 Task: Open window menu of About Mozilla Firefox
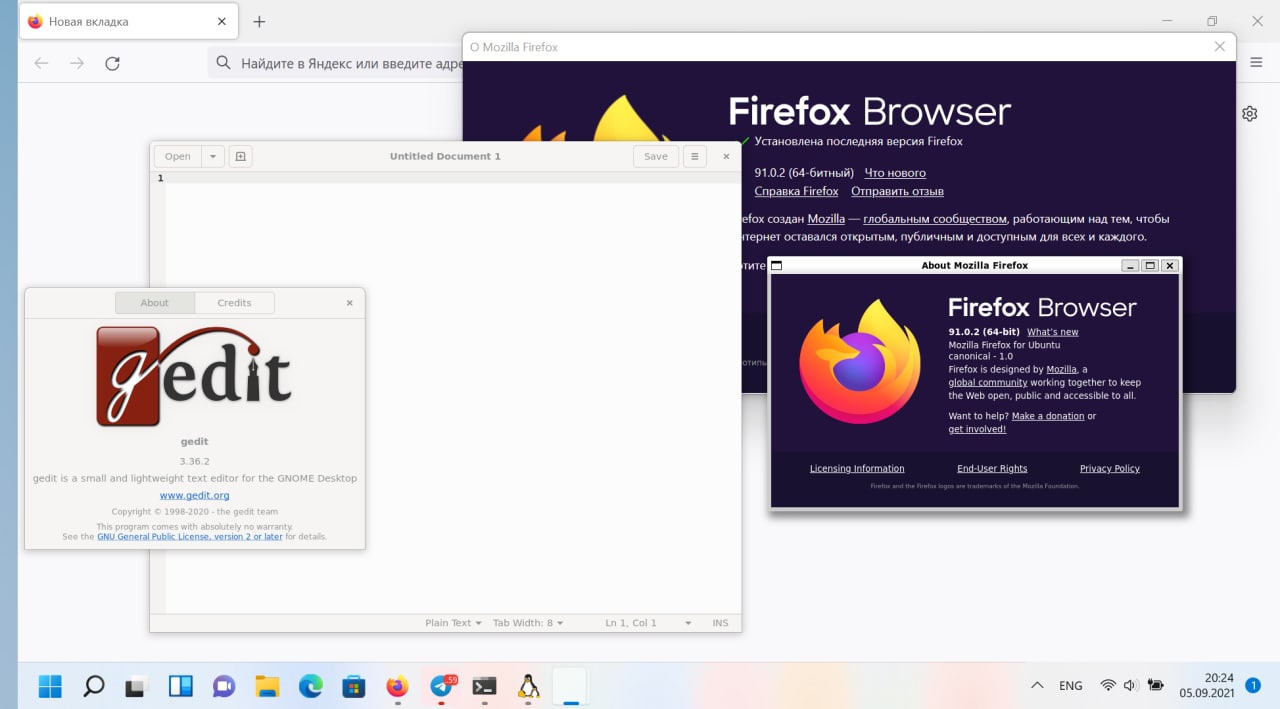point(777,266)
